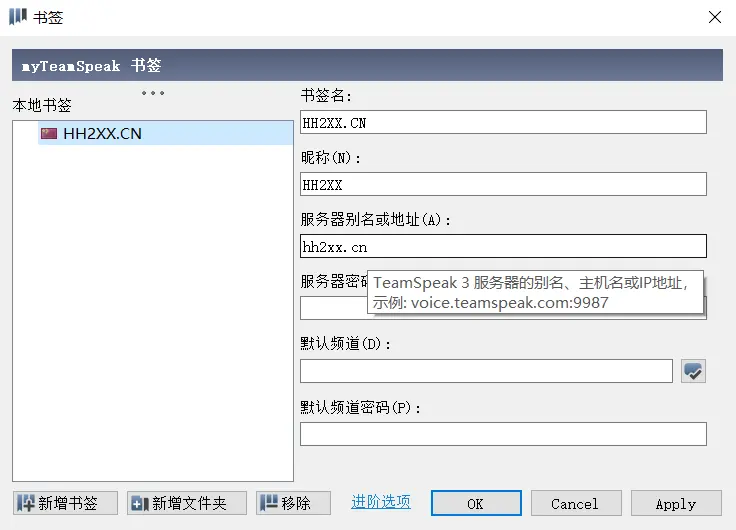Screen dimensions: 736x530
Task: Open the 进阶选项 advanced options link
Action: coord(380,502)
